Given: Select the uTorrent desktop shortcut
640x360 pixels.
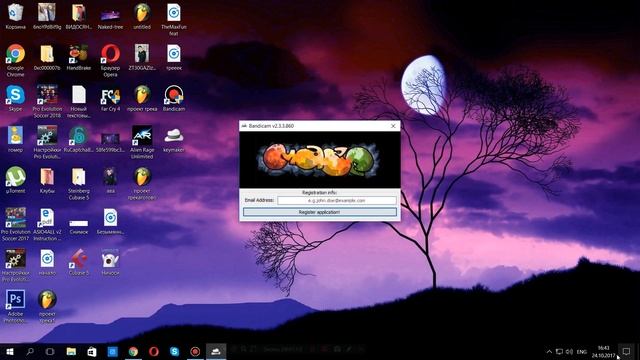Looking at the screenshot, I should (16, 180).
